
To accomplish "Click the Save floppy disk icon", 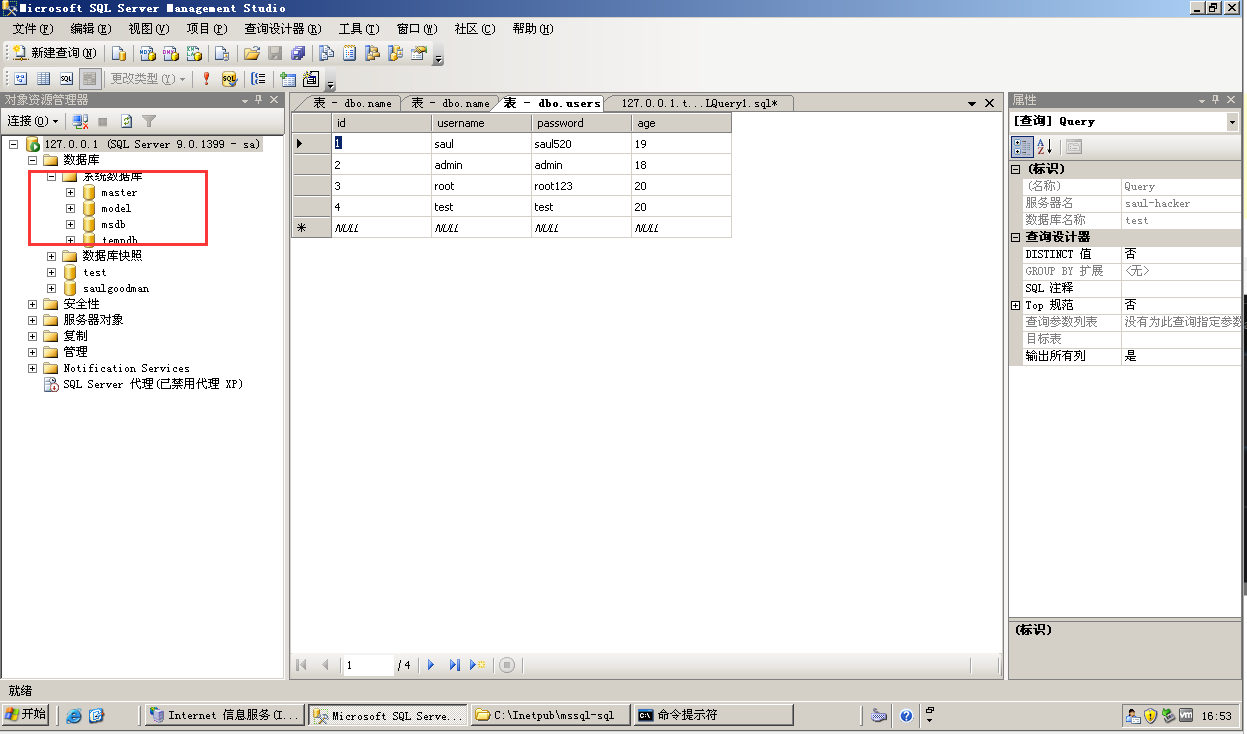I will coord(275,53).
